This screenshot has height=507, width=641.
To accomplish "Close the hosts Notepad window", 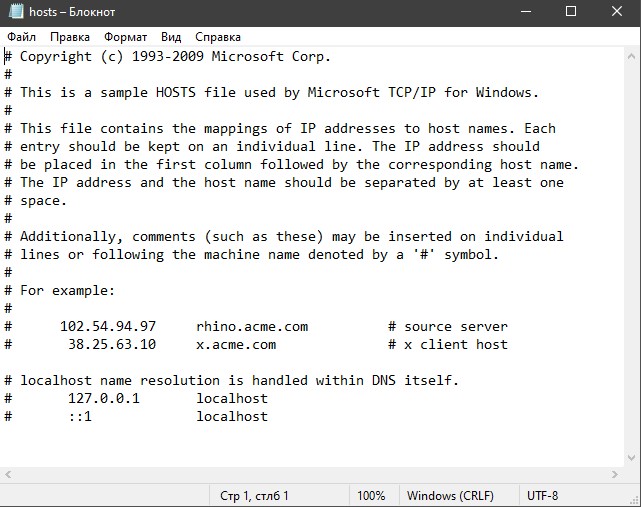I will point(616,11).
